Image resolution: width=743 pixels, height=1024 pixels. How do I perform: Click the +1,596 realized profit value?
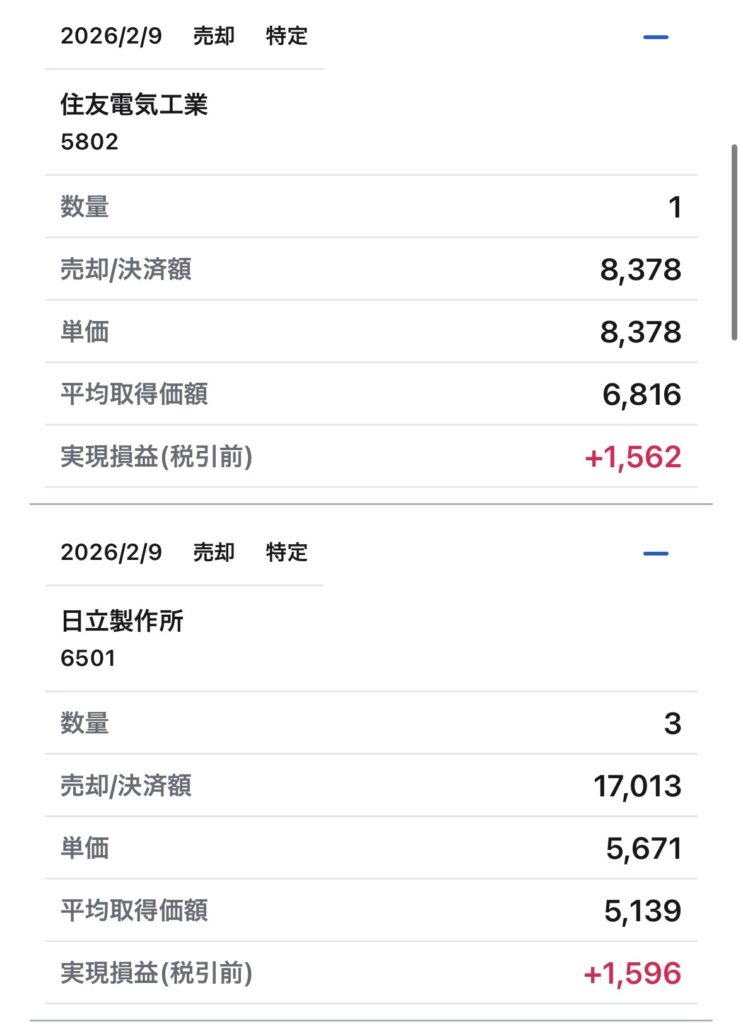[x=632, y=973]
